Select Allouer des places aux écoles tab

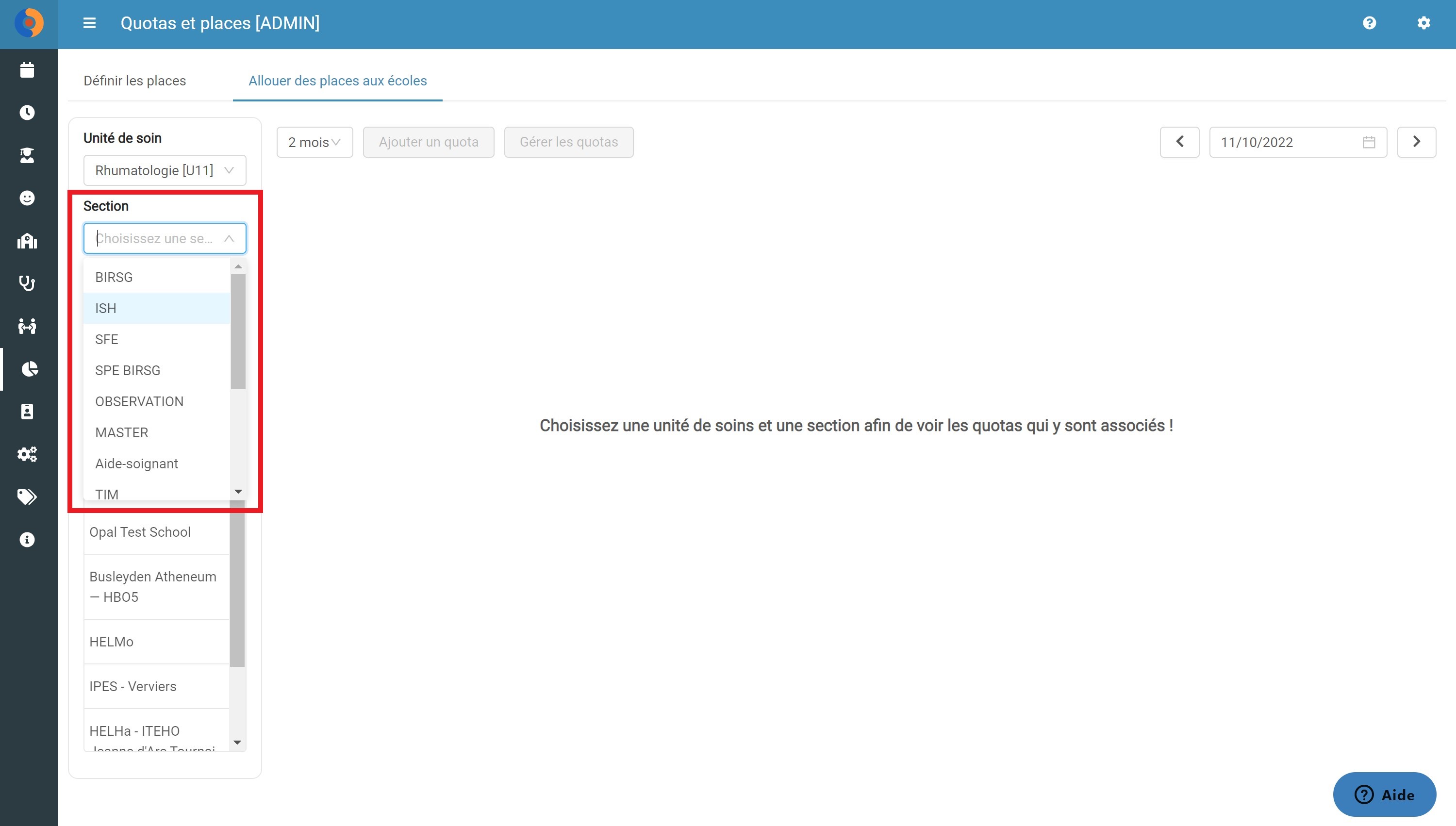click(x=337, y=81)
